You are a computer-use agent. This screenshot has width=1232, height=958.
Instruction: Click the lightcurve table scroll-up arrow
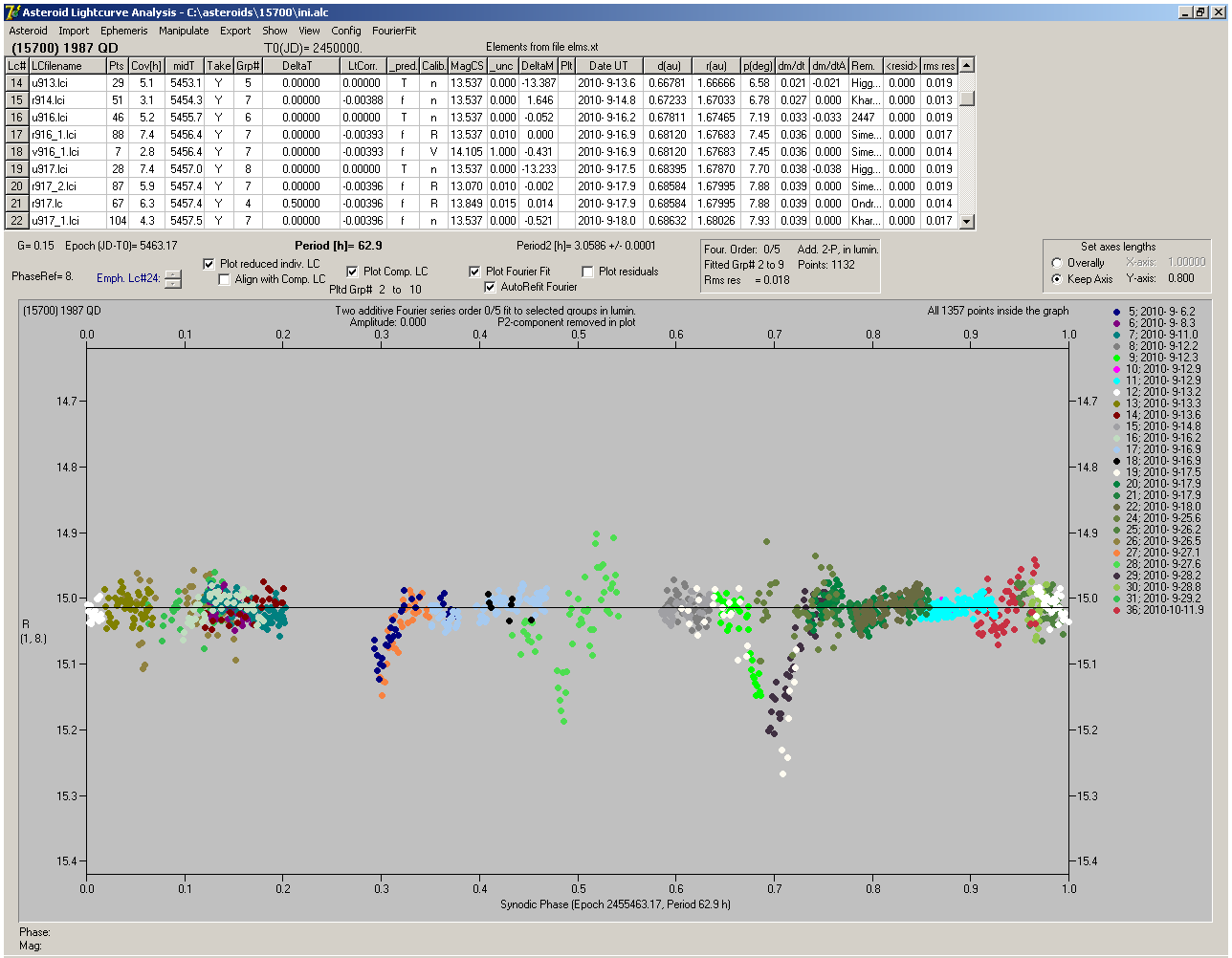pos(967,65)
